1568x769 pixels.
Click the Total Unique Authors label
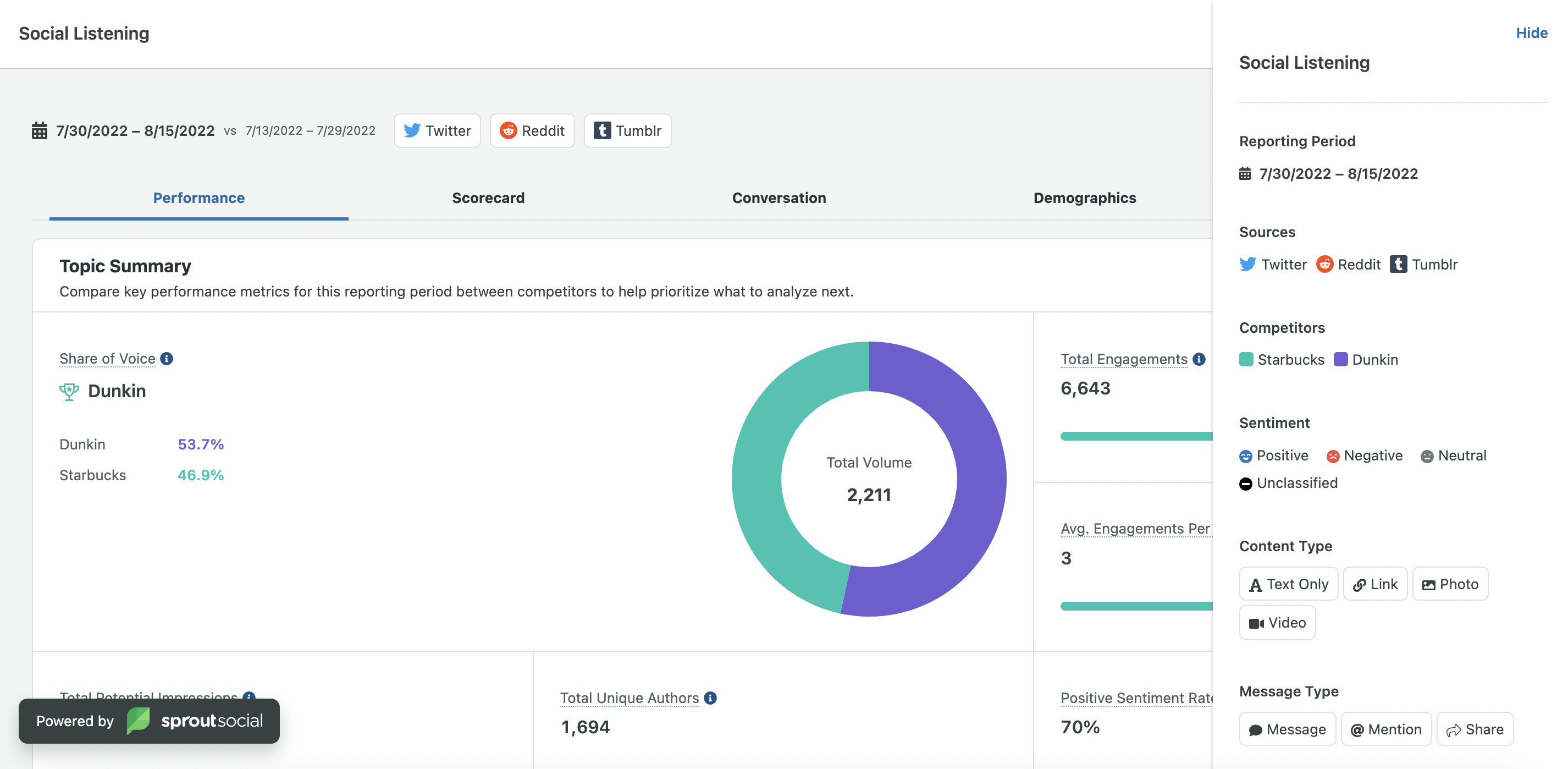tap(630, 697)
